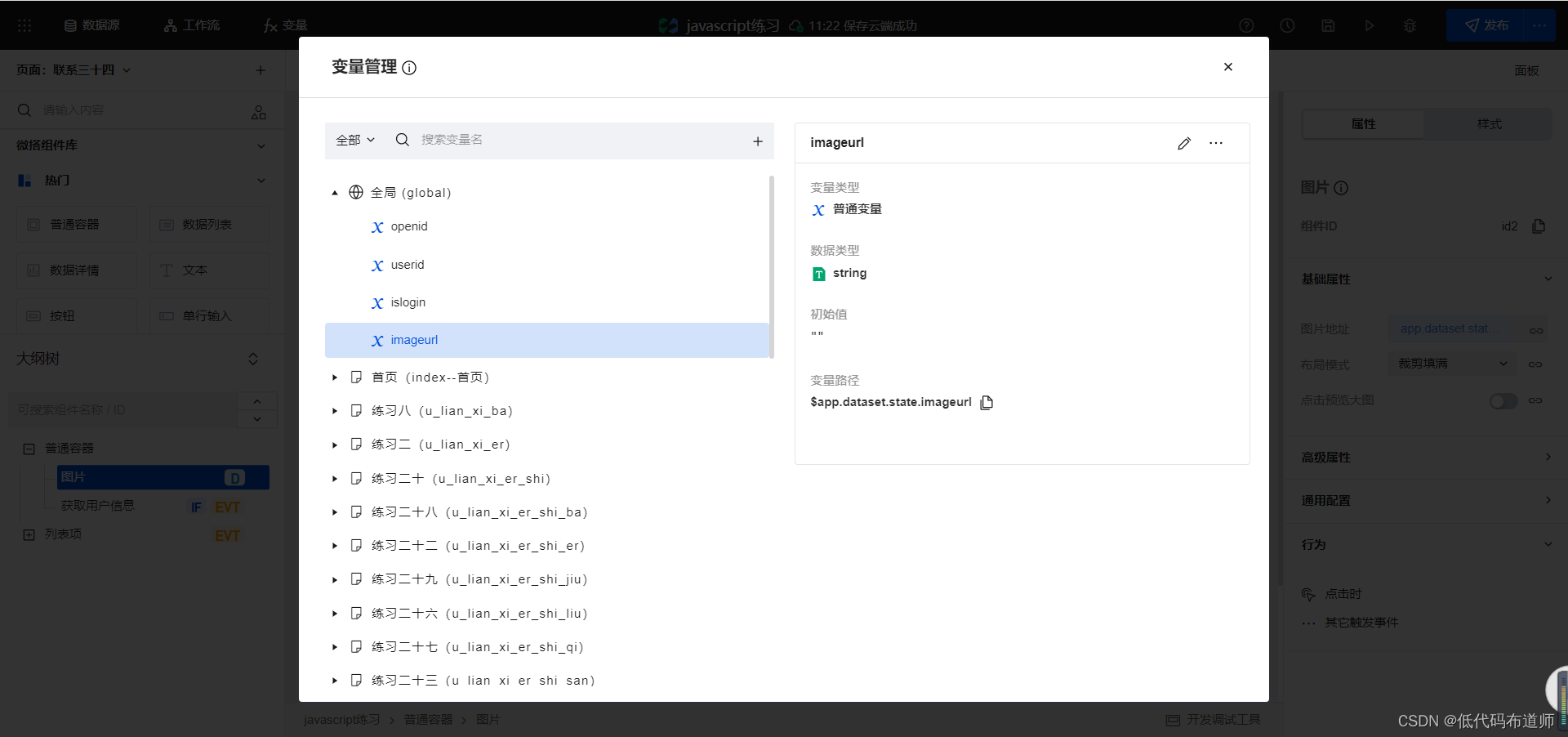
Task: Type in the 搜索变量名 search field
Action: click(x=572, y=140)
